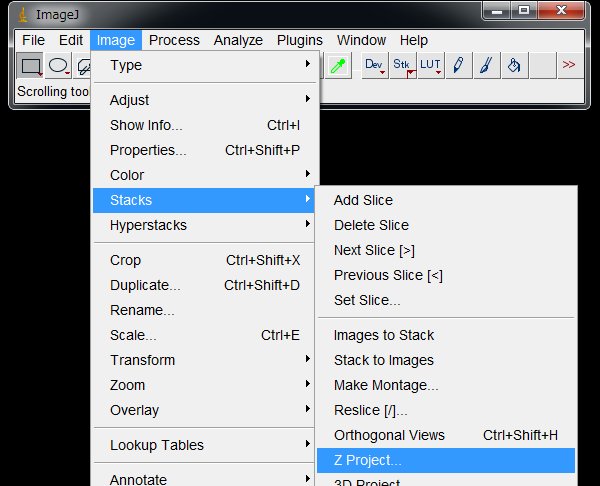Open the Dev developer menu tool
The image size is (600, 486).
coord(375,65)
